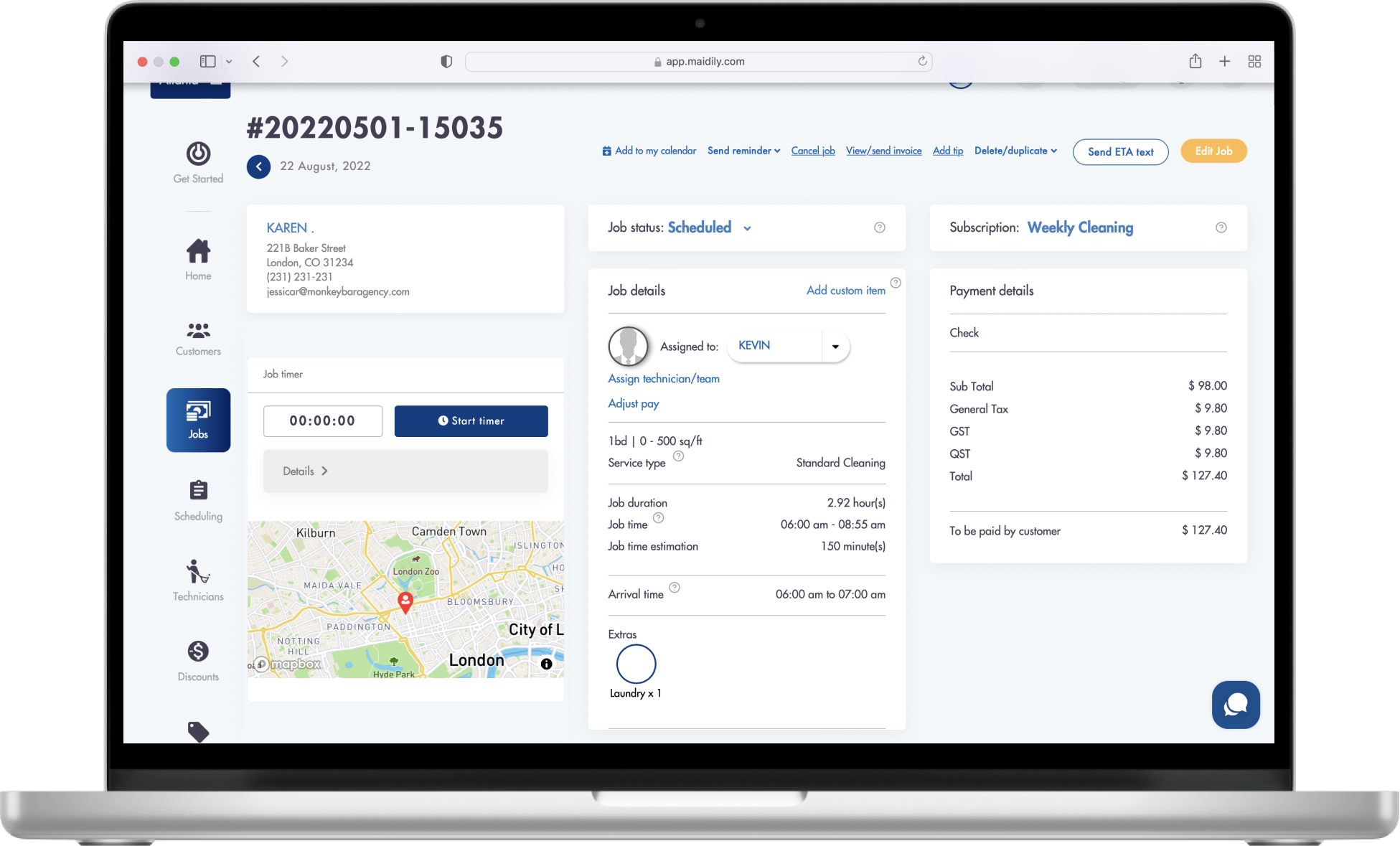Click the View/send invoice link

pyautogui.click(x=883, y=151)
